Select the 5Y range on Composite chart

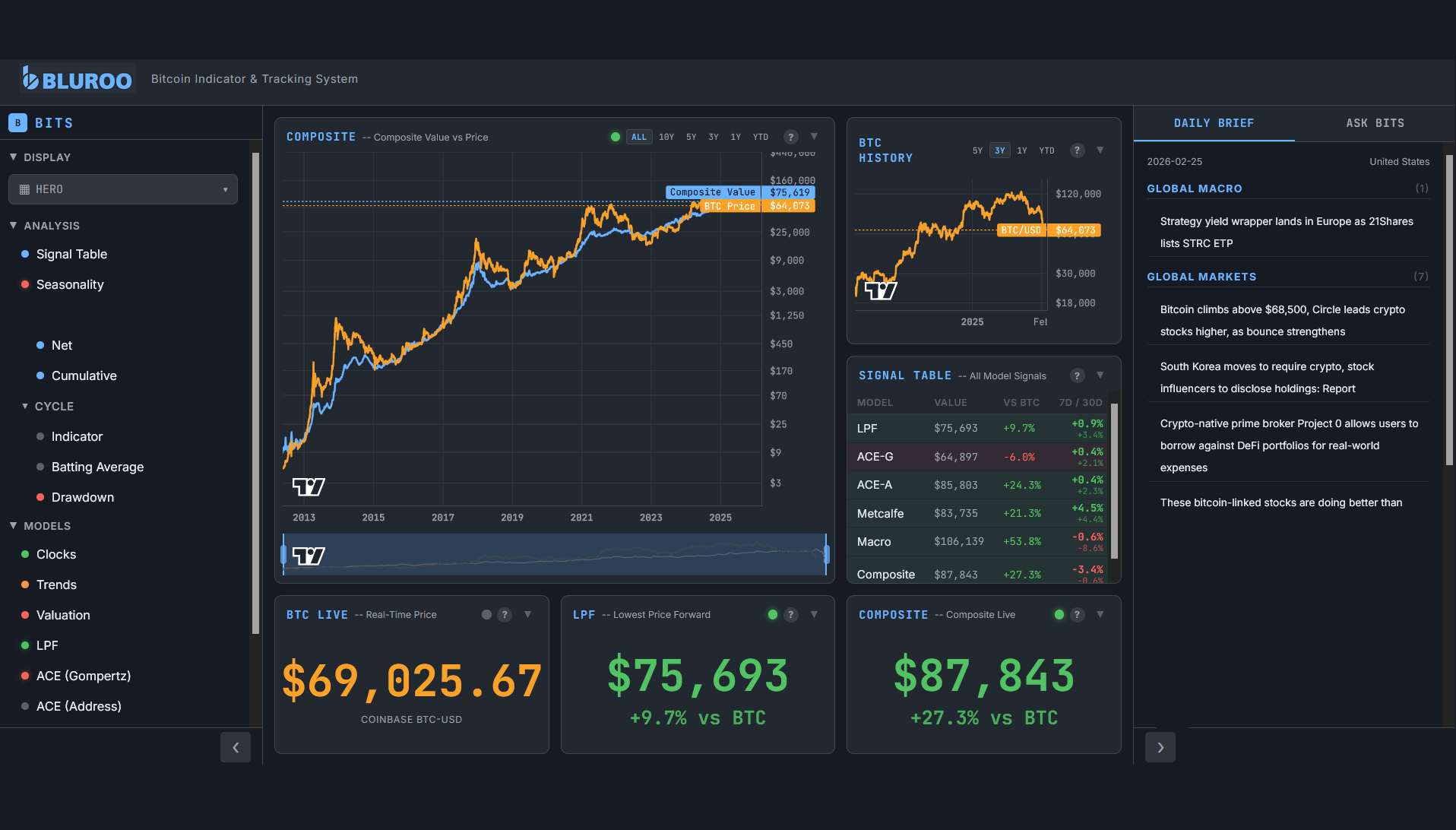tap(691, 137)
